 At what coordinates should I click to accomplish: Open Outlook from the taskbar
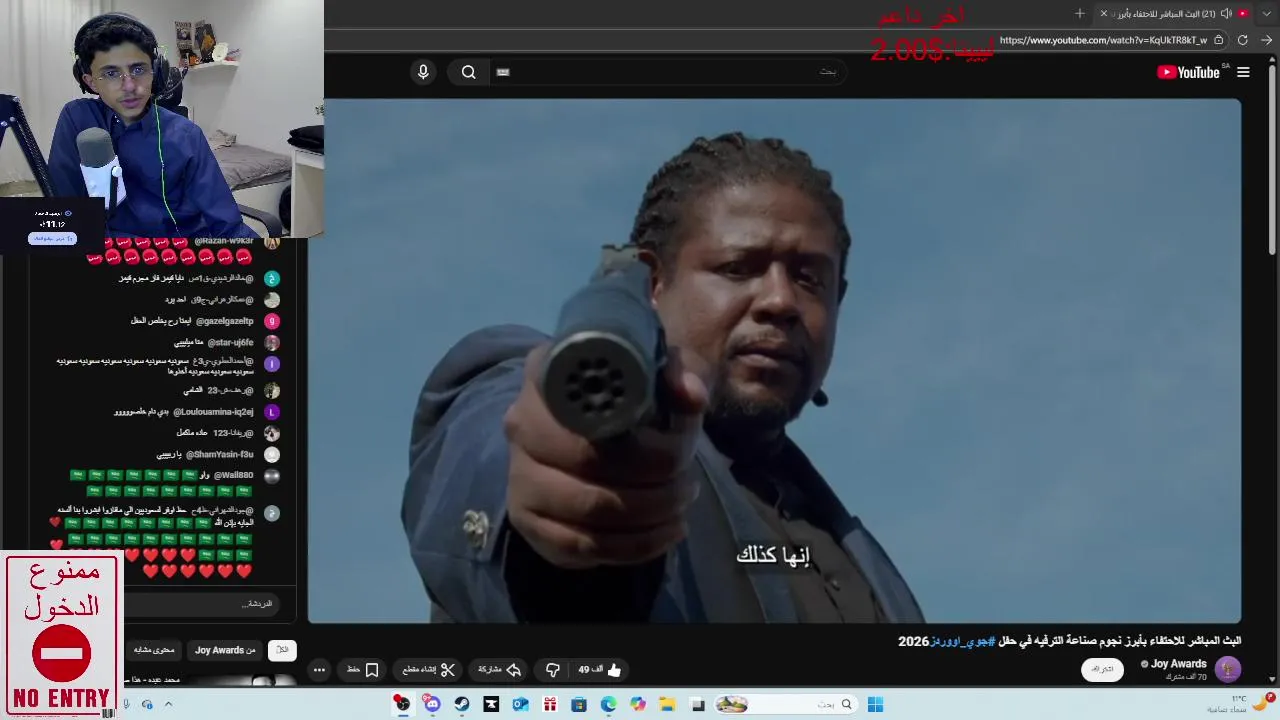tap(520, 705)
